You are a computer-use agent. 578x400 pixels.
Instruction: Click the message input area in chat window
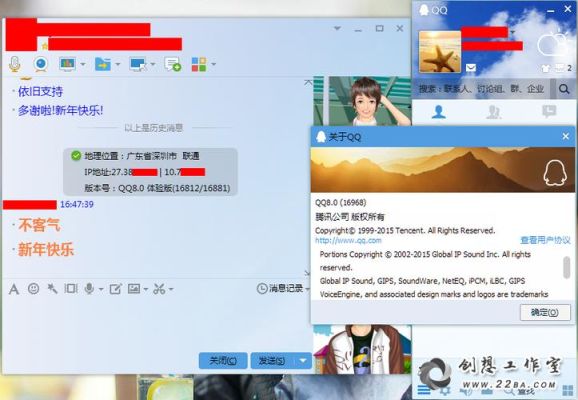(x=157, y=323)
